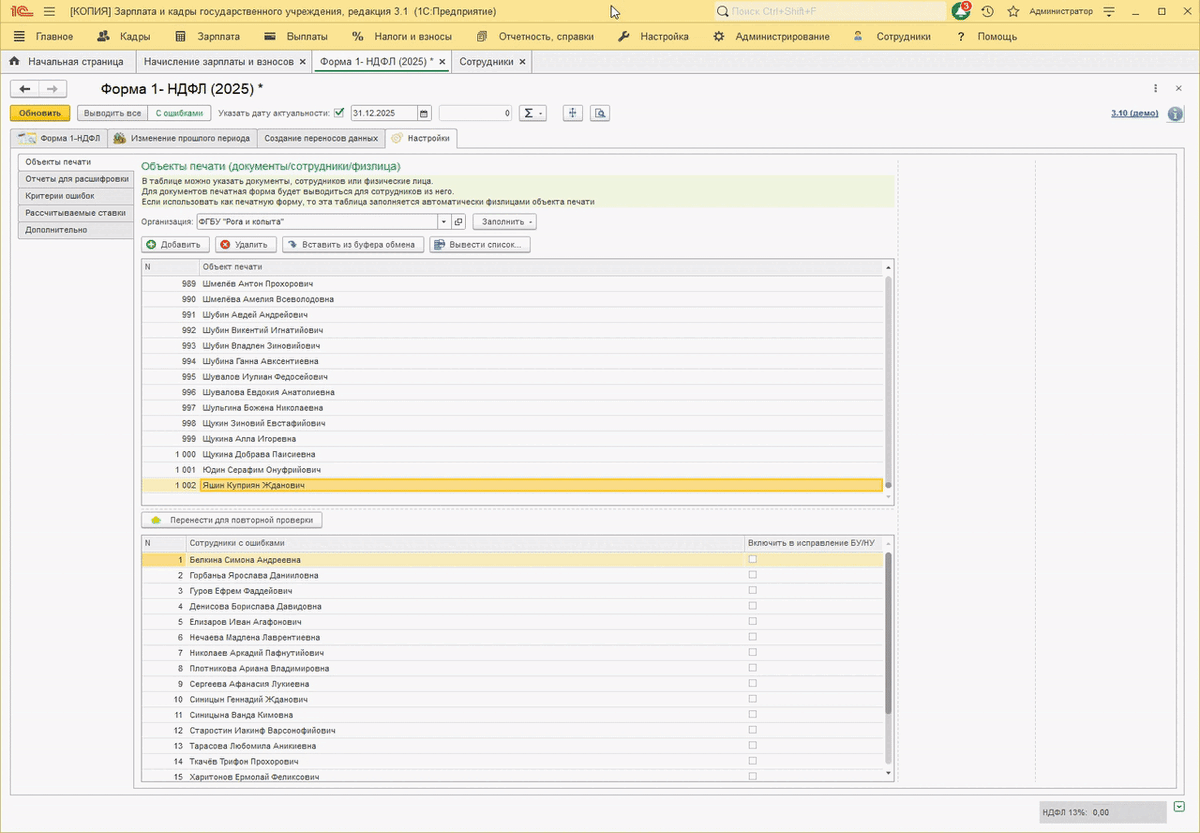Viewport: 1200px width, 833px height.
Task: Expand the Организация dropdown list
Action: point(444,221)
